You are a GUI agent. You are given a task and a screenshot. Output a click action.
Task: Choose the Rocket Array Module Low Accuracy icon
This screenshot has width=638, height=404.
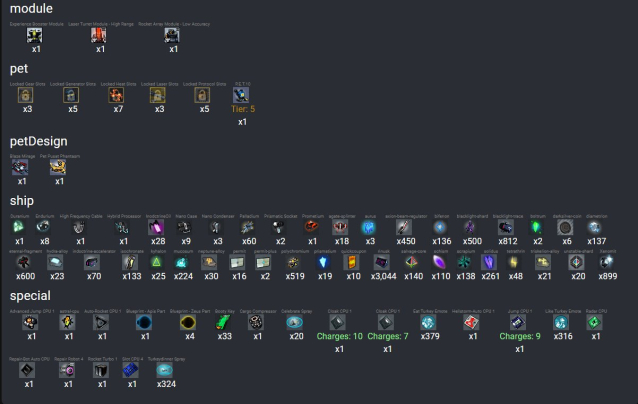pos(172,35)
